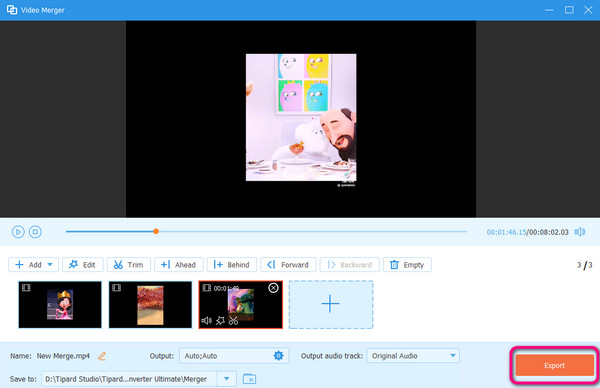The height and width of the screenshot is (388, 600).
Task: Open the Edit tool
Action: (x=83, y=265)
